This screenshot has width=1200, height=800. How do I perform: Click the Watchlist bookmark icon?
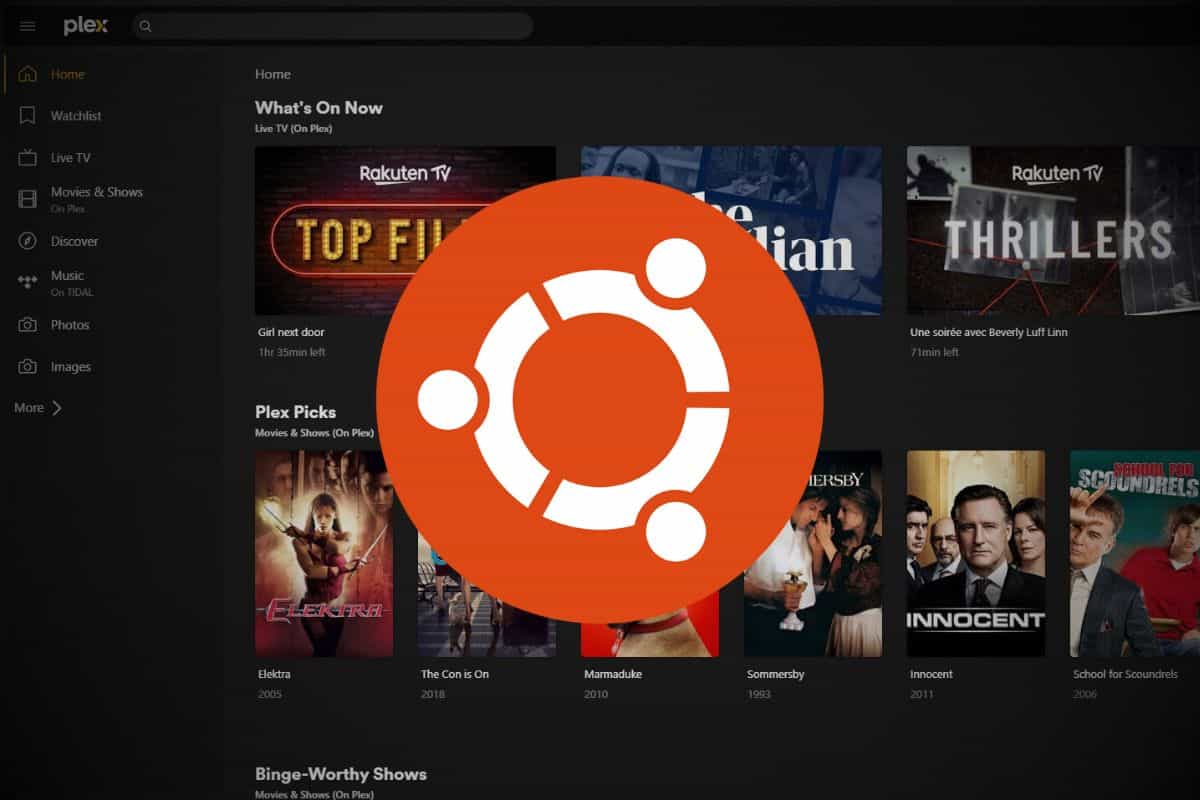click(x=28, y=116)
